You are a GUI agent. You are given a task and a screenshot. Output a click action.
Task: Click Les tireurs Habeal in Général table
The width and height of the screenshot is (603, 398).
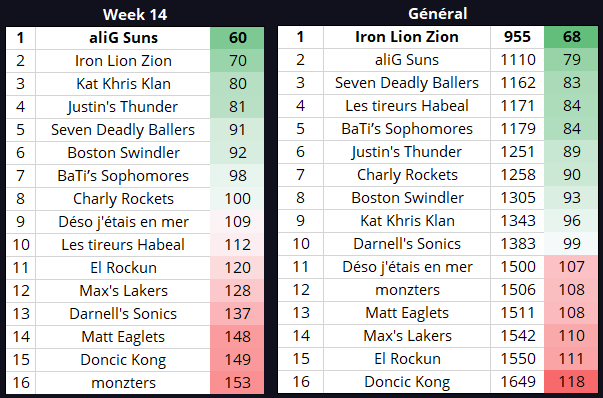pos(407,106)
